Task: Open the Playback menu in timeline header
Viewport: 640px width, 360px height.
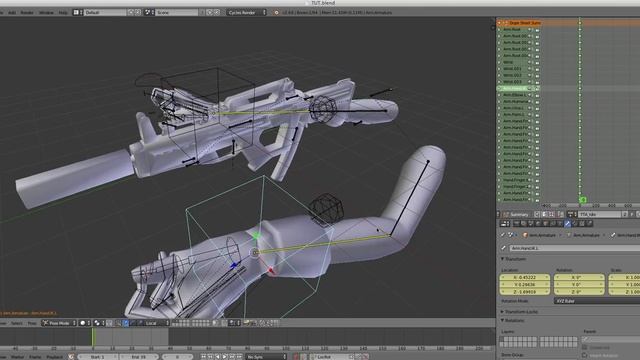Action: [x=54, y=357]
